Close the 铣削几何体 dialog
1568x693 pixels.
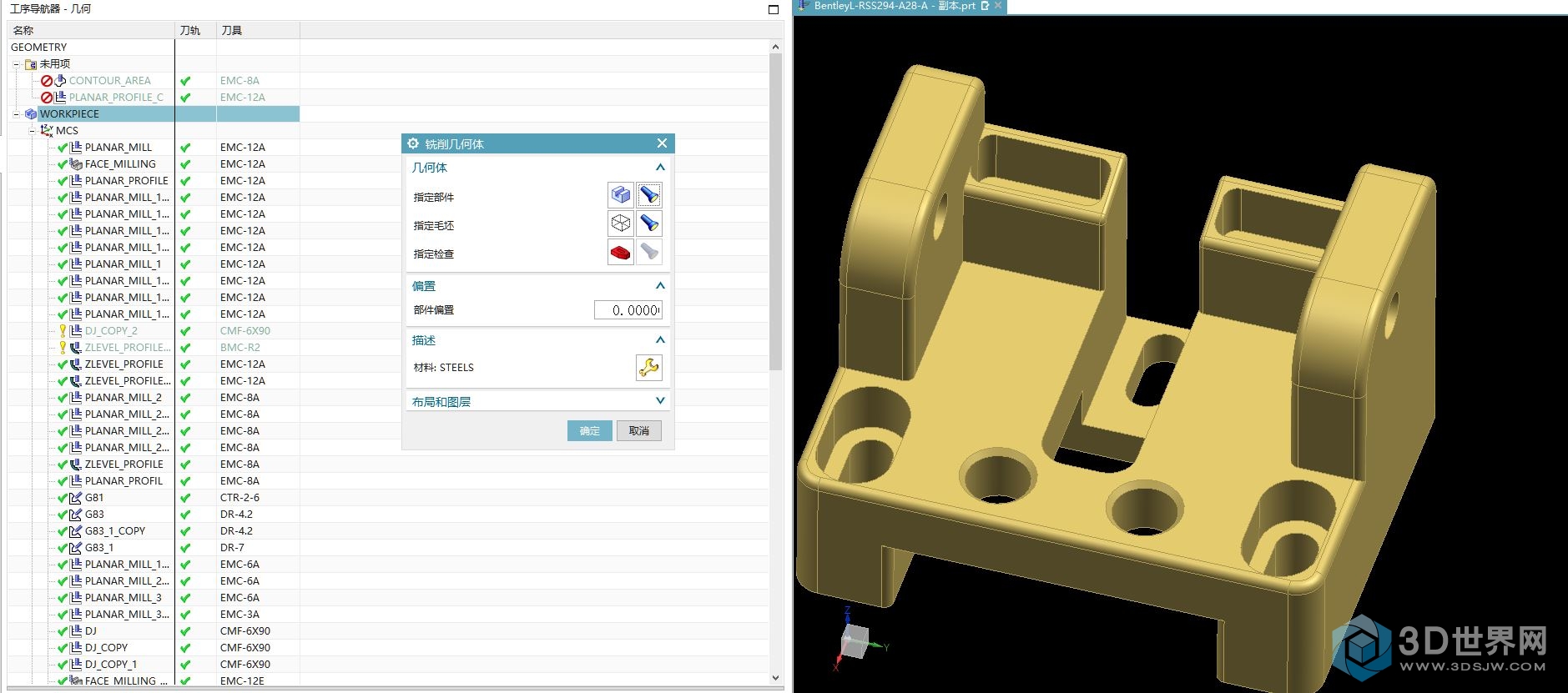coord(662,143)
